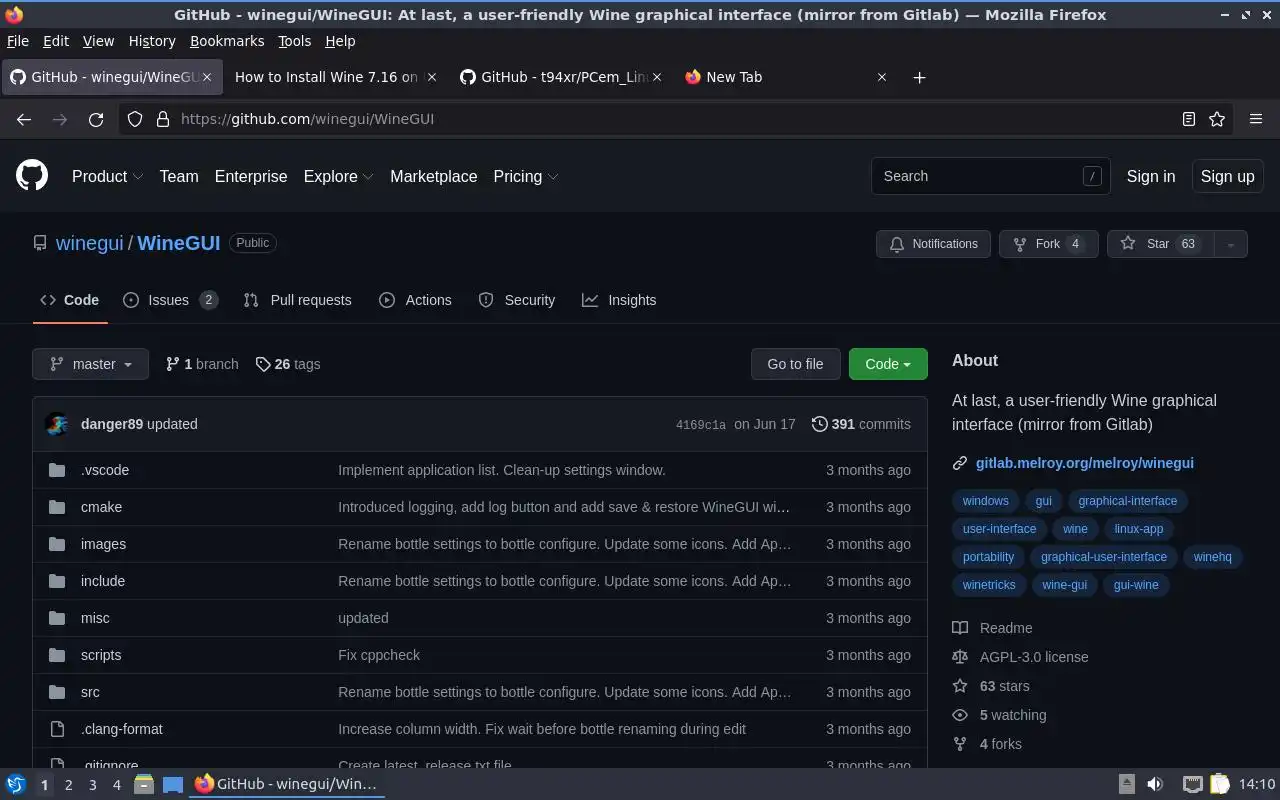Click the Sign in link
The width and height of the screenshot is (1280, 800).
(x=1151, y=176)
